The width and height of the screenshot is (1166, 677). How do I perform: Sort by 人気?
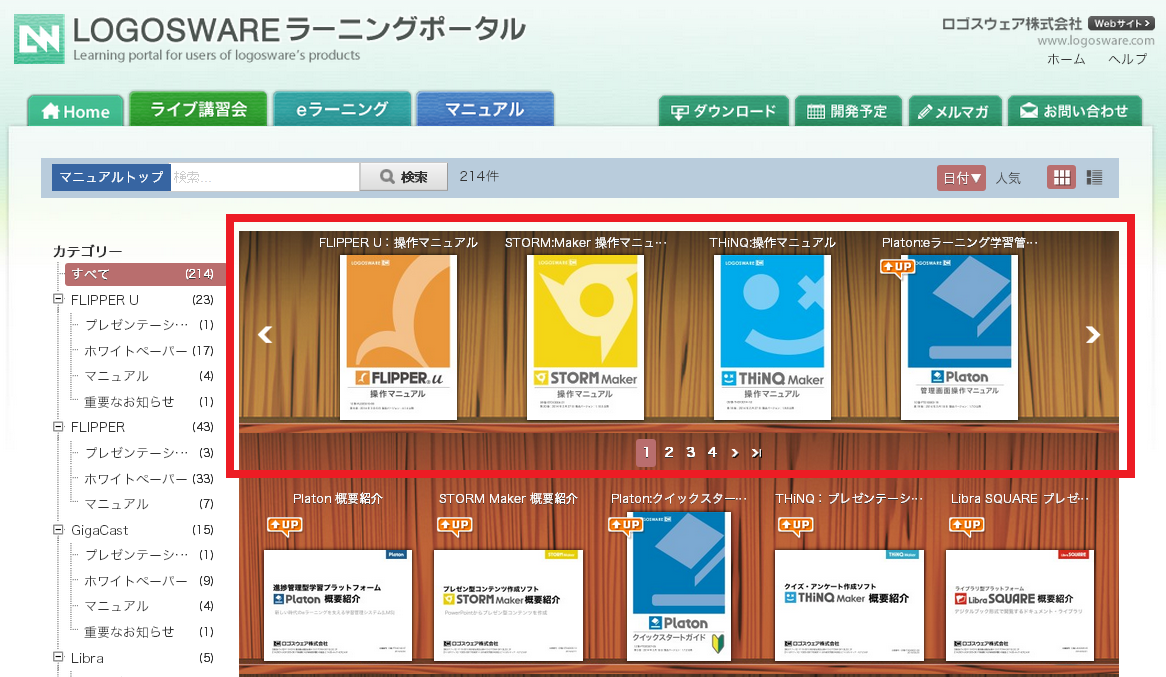(1008, 178)
